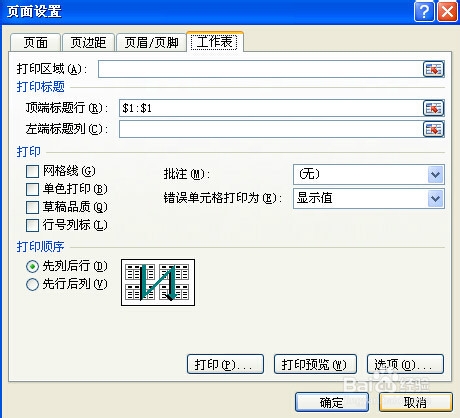This screenshot has height=418, width=460.
Task: Click 打印(P)... button
Action: coord(225,364)
